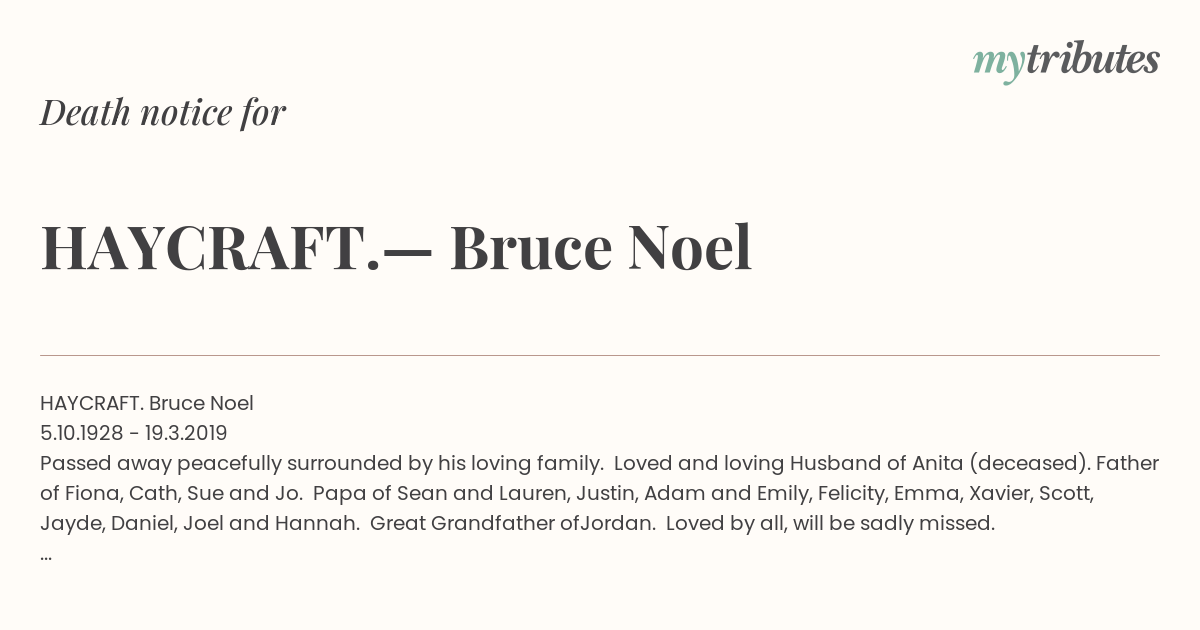The width and height of the screenshot is (1200, 630).
Task: Expand the truncated text via the ellipsis
Action: coord(46,556)
